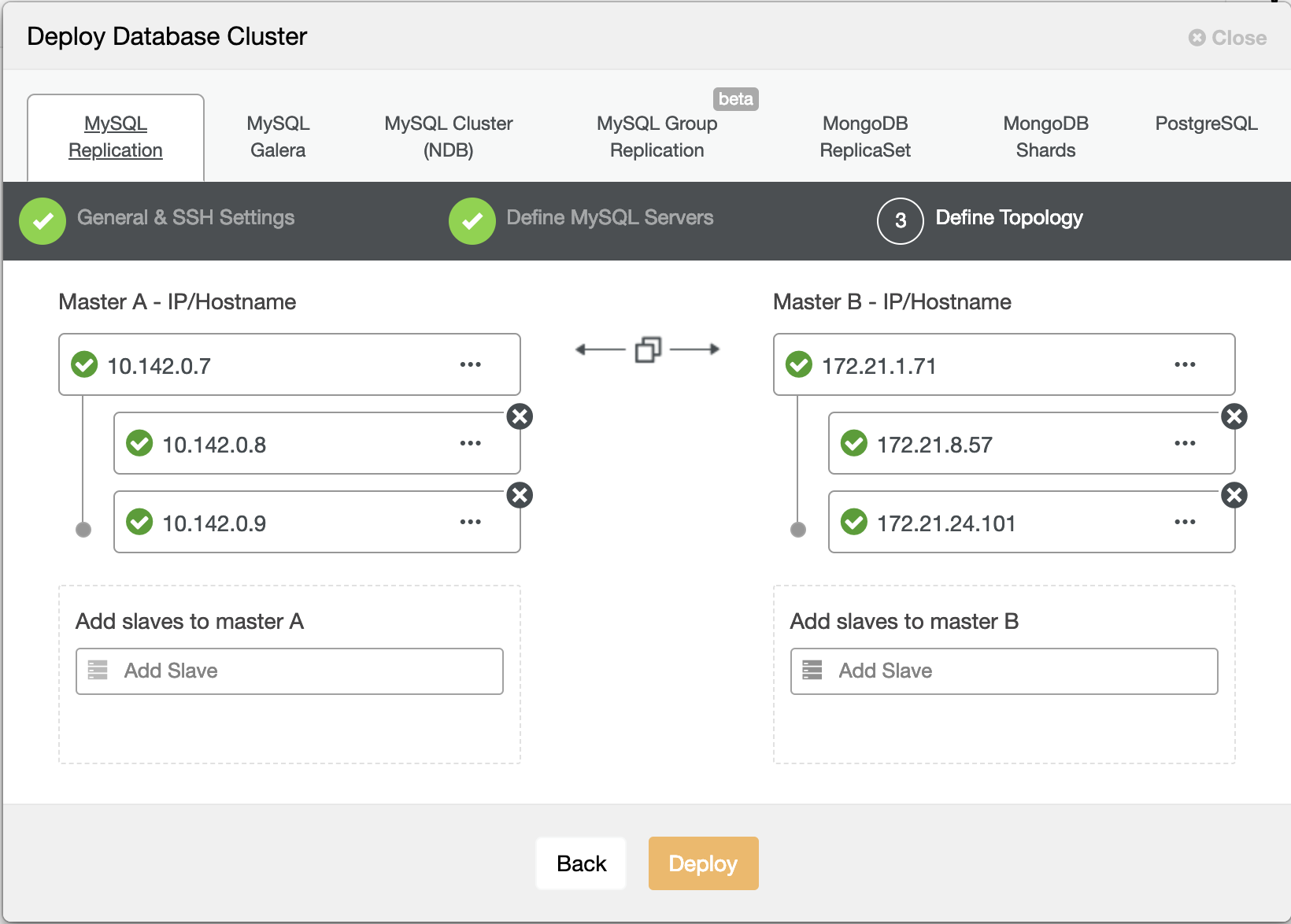
Task: Close the Deploy Database Cluster dialog
Action: (1228, 38)
